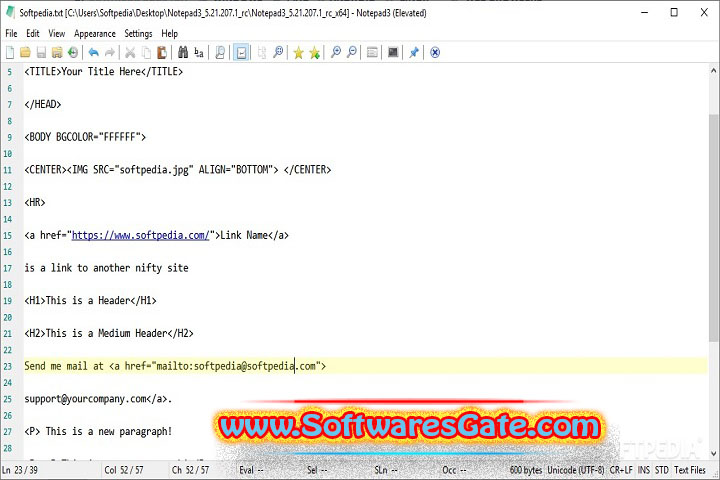Click the blue Exit icon in toolbar
Viewport: 720px width, 480px height.
435,52
